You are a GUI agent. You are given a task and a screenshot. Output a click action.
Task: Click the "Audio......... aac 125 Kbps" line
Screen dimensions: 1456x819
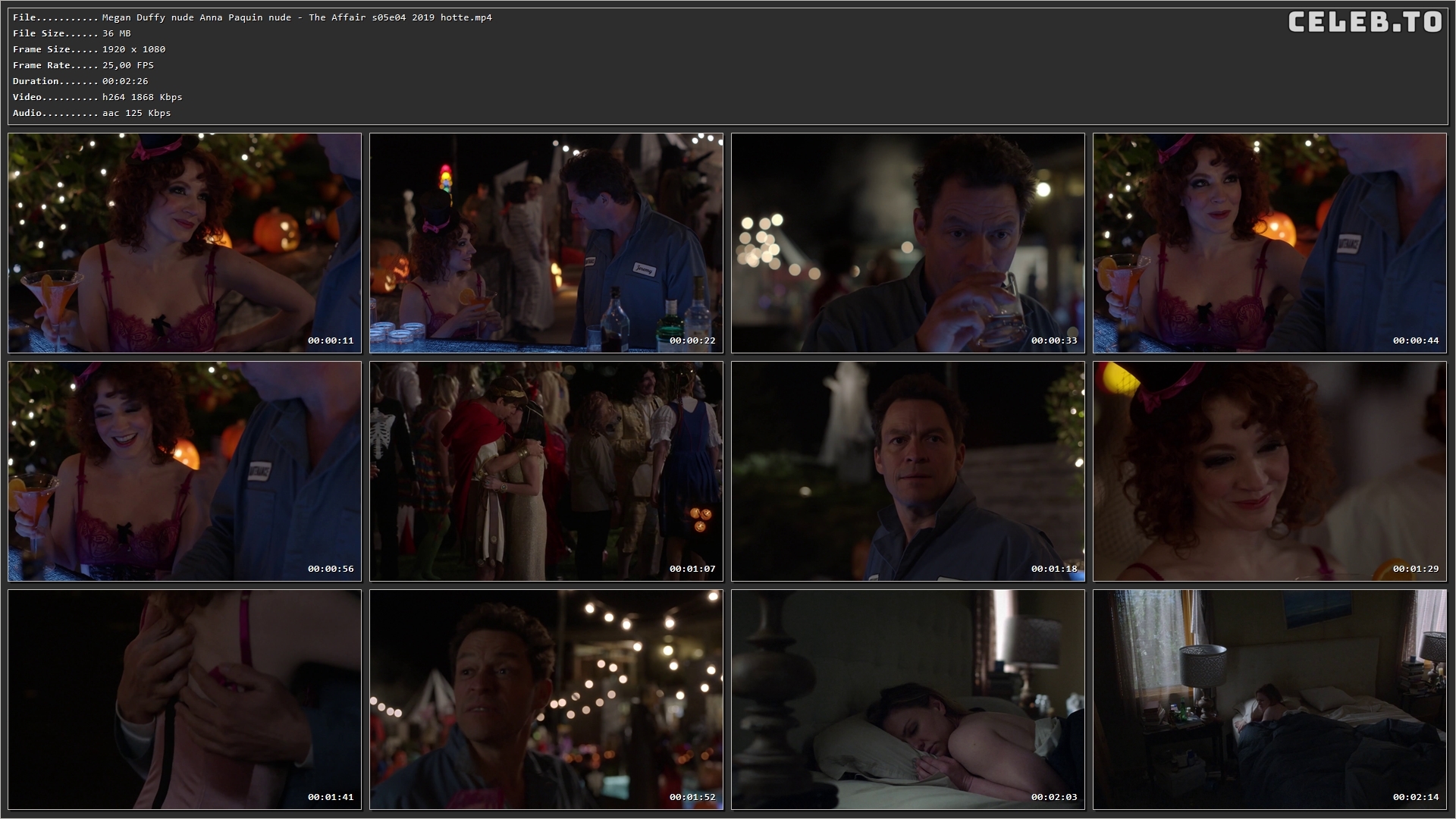(x=92, y=113)
